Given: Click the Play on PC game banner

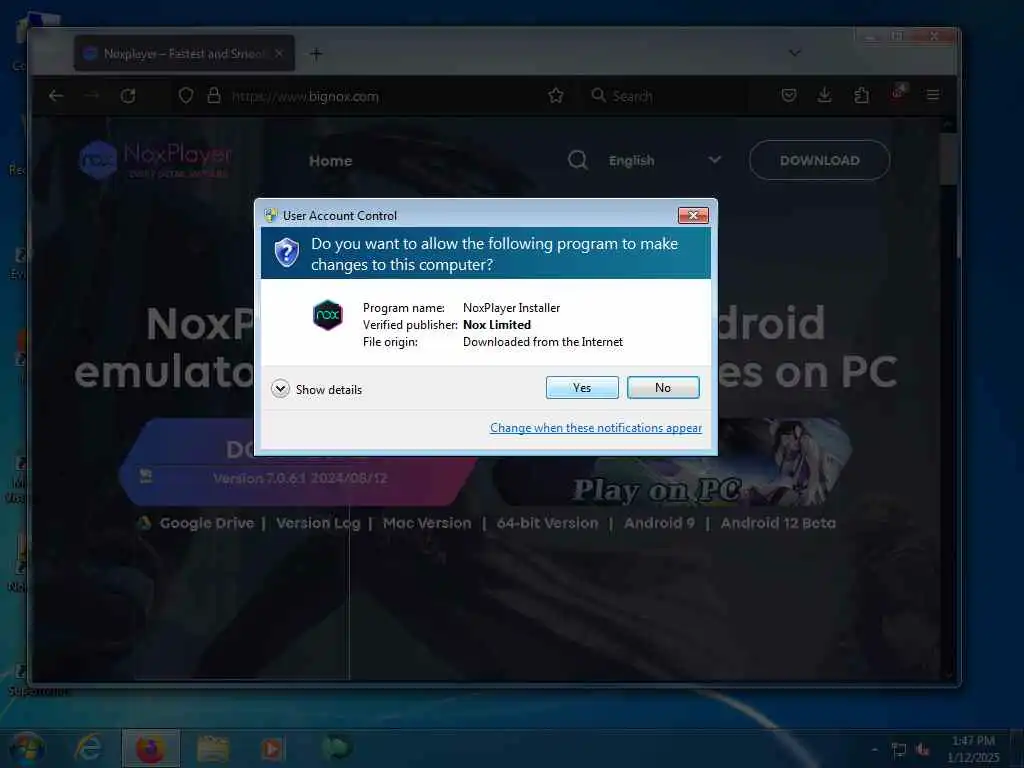Looking at the screenshot, I should (673, 462).
